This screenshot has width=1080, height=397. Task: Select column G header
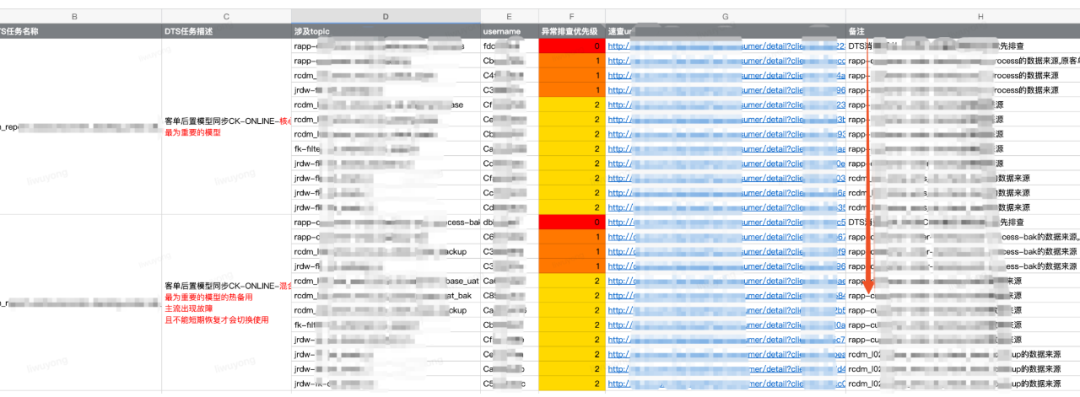click(x=725, y=16)
